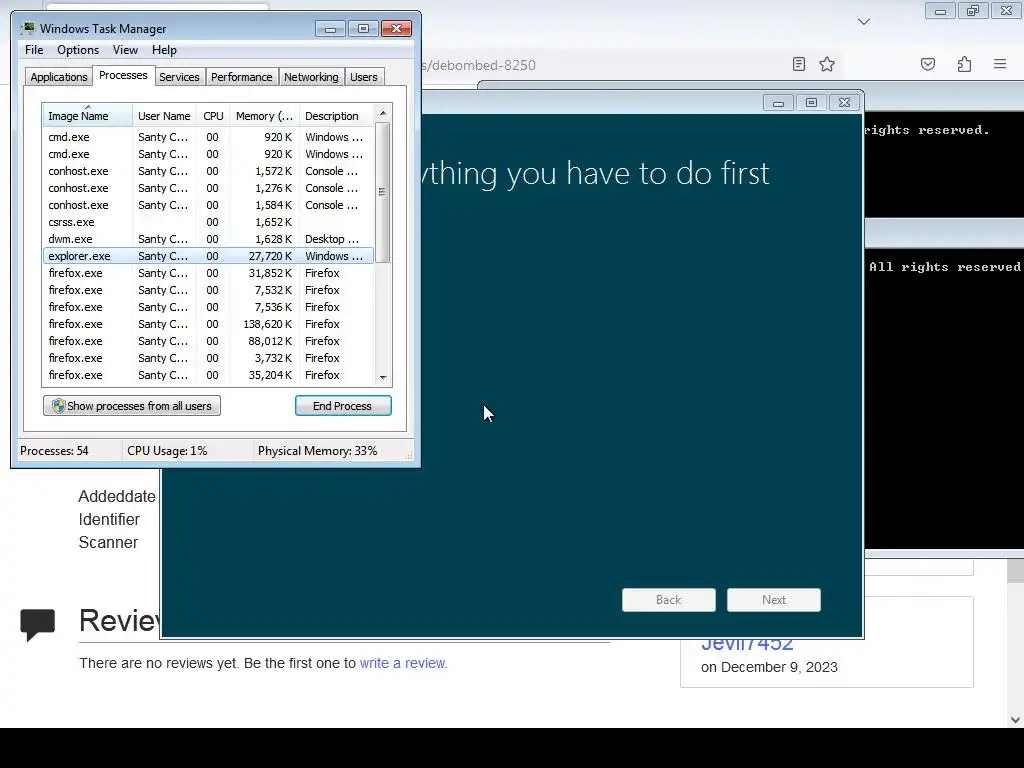The width and height of the screenshot is (1024, 768).
Task: Switch to the Networking tab
Action: (311, 77)
